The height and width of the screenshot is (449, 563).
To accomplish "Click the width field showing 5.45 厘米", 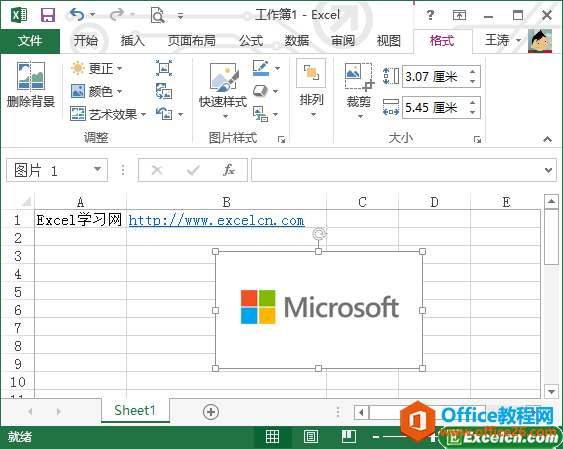I will [434, 107].
